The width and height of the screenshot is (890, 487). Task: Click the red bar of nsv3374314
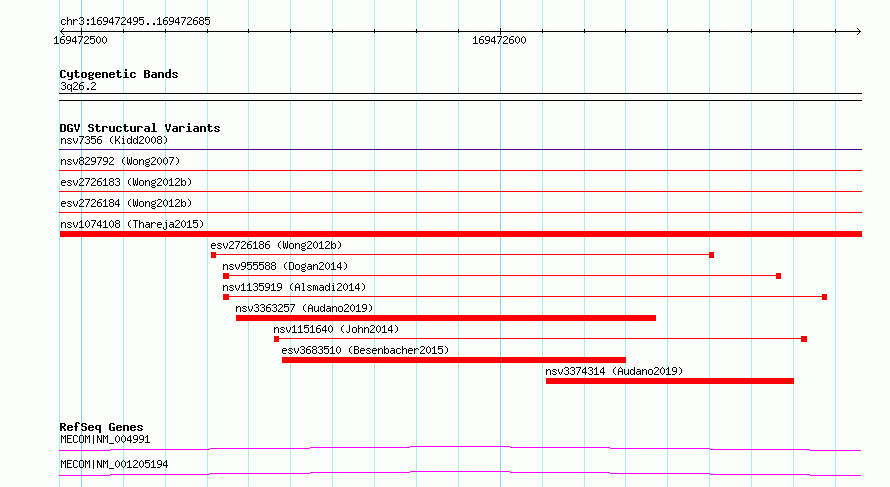click(x=670, y=381)
